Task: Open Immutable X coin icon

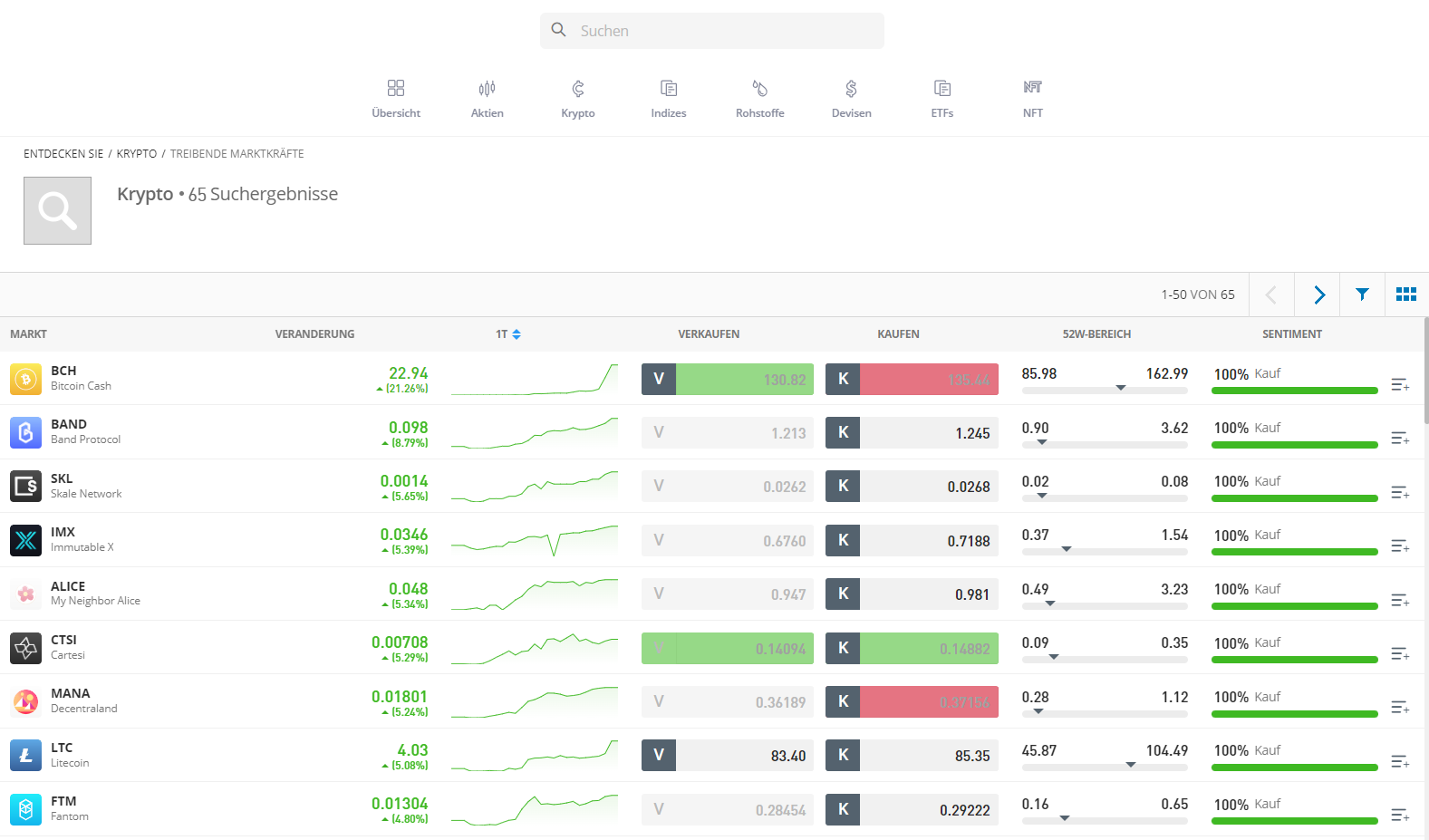Action: (x=26, y=540)
